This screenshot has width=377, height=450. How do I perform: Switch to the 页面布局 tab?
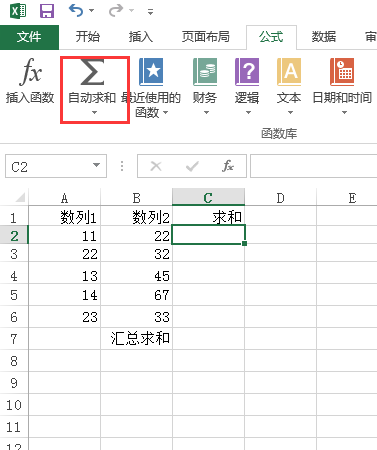click(x=205, y=37)
